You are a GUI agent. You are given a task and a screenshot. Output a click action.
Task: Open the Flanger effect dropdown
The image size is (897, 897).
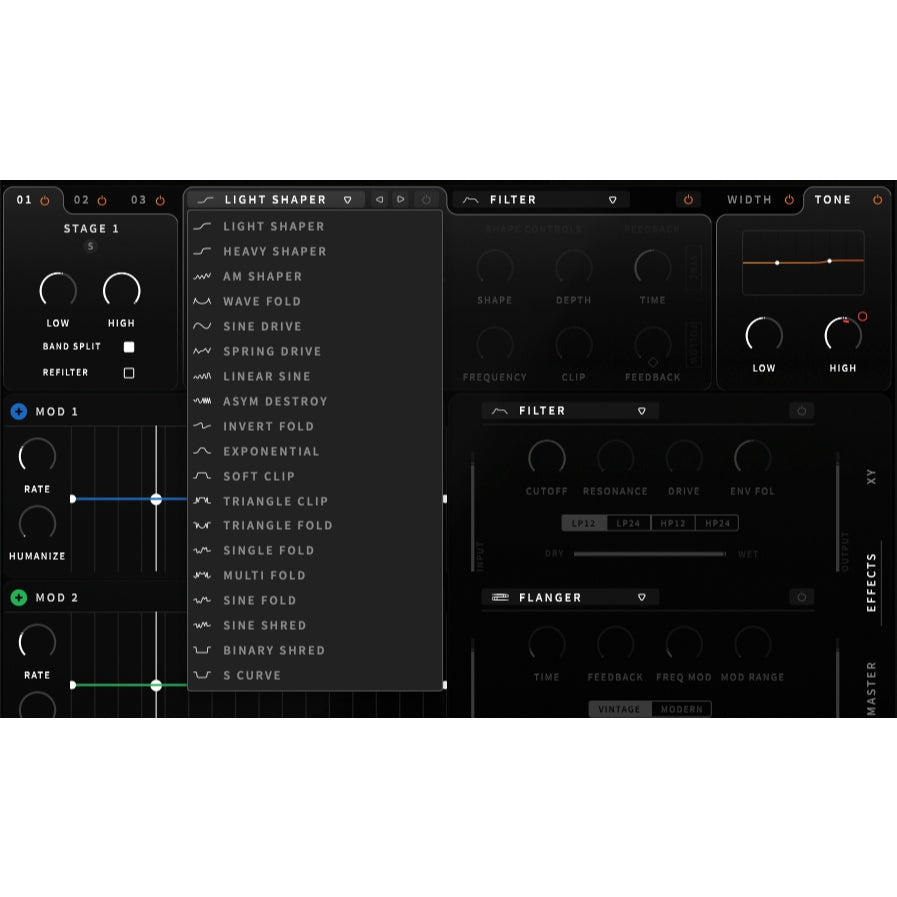642,597
